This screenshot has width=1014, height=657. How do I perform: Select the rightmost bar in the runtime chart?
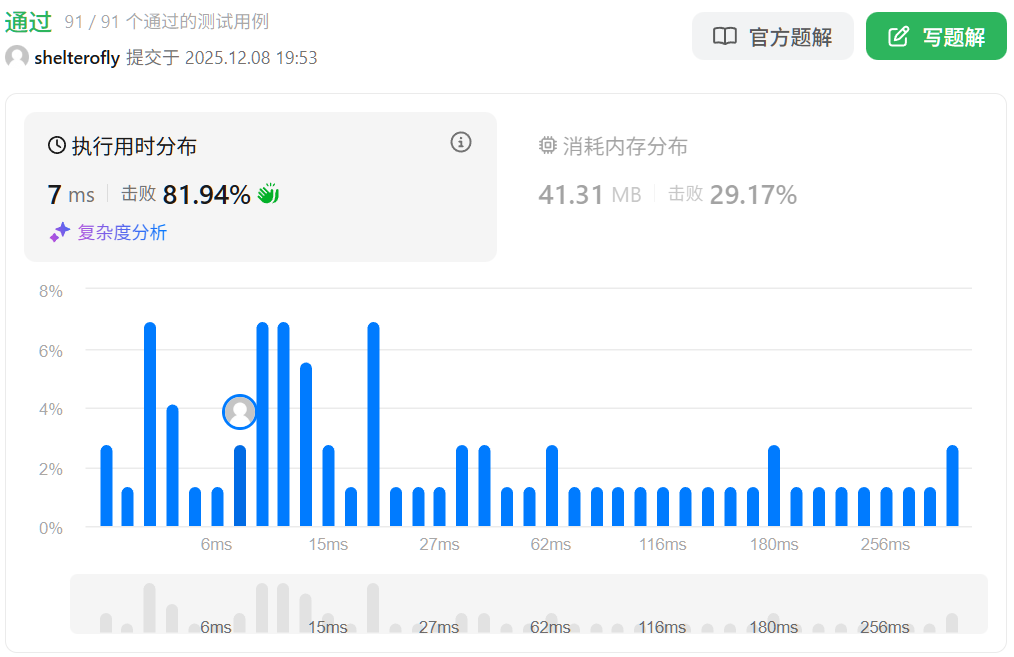click(952, 486)
